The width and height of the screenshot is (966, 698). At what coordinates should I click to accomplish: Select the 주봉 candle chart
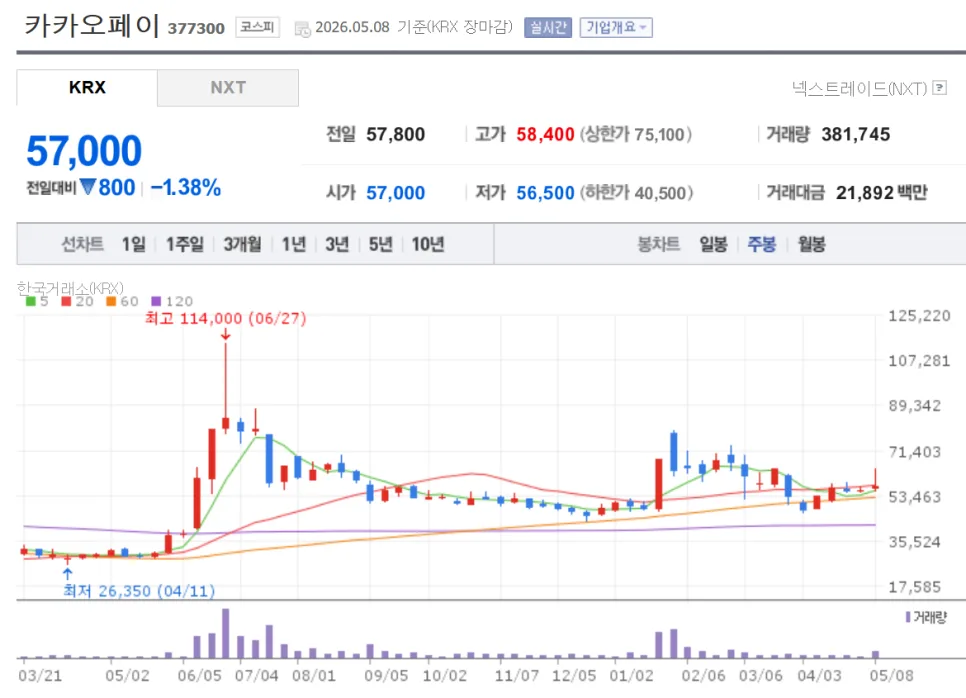pyautogui.click(x=761, y=245)
